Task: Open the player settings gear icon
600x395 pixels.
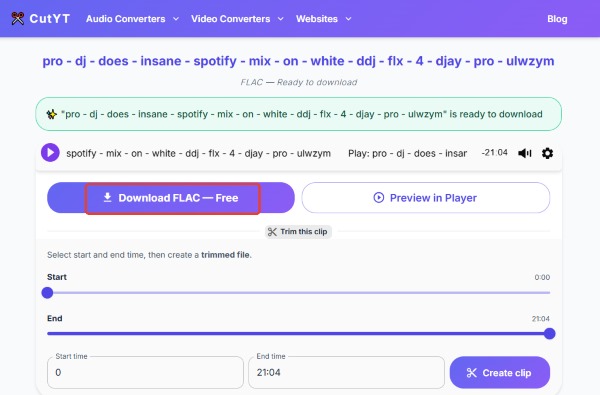Action: [x=548, y=153]
